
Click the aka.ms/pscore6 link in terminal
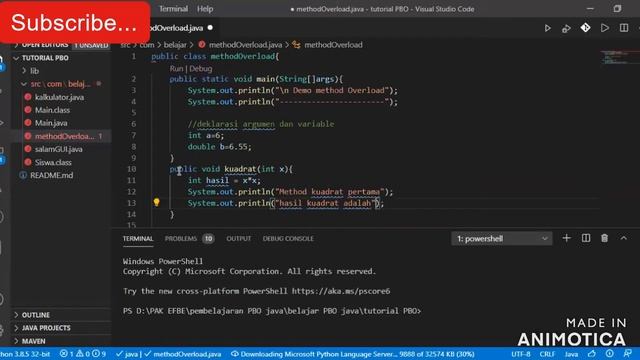coord(341,291)
